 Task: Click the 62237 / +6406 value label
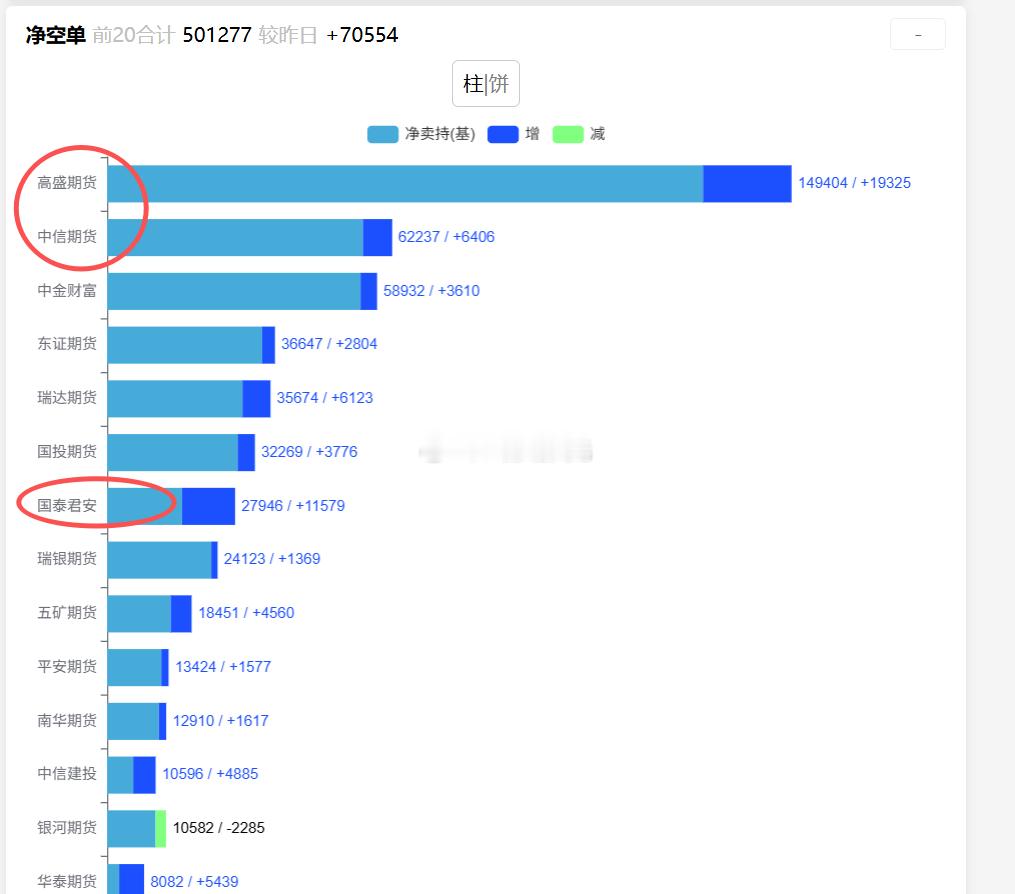pyautogui.click(x=446, y=237)
